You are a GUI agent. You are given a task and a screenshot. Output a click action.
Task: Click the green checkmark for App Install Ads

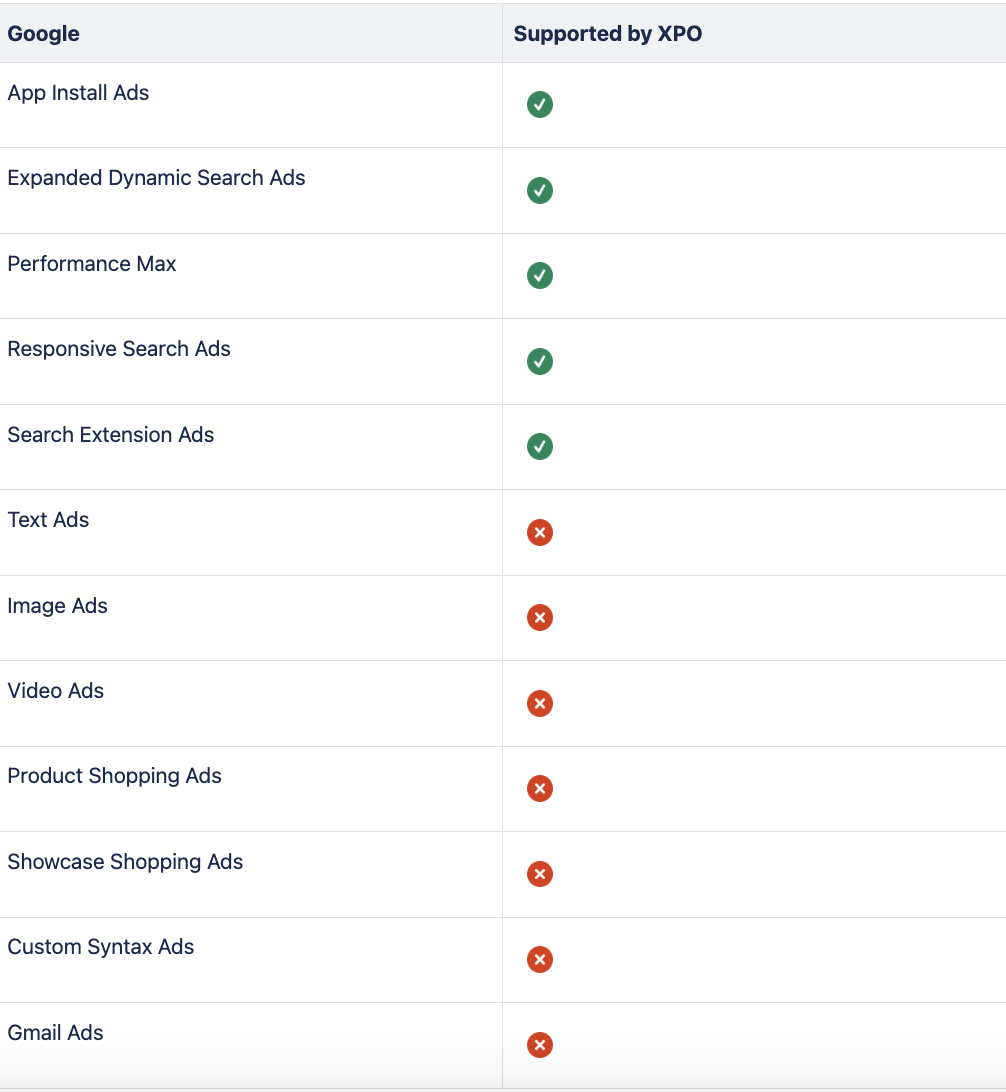(540, 105)
